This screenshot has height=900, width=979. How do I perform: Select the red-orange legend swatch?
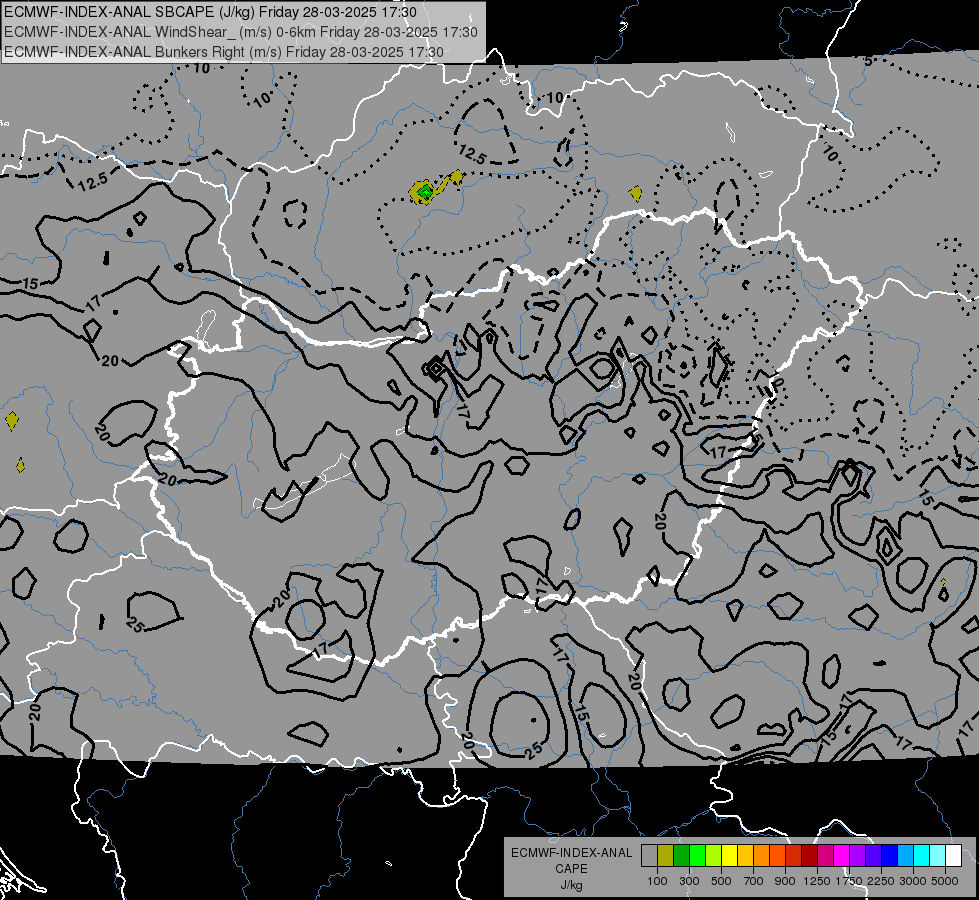(x=777, y=856)
